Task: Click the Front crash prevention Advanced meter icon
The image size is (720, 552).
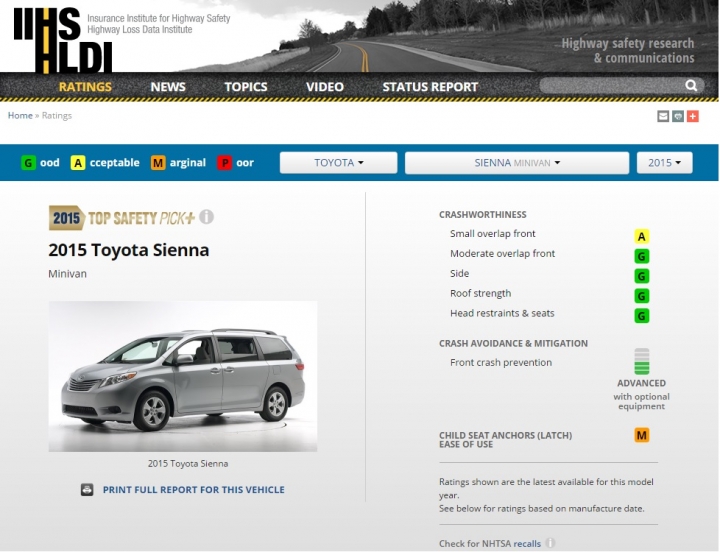Action: point(641,361)
